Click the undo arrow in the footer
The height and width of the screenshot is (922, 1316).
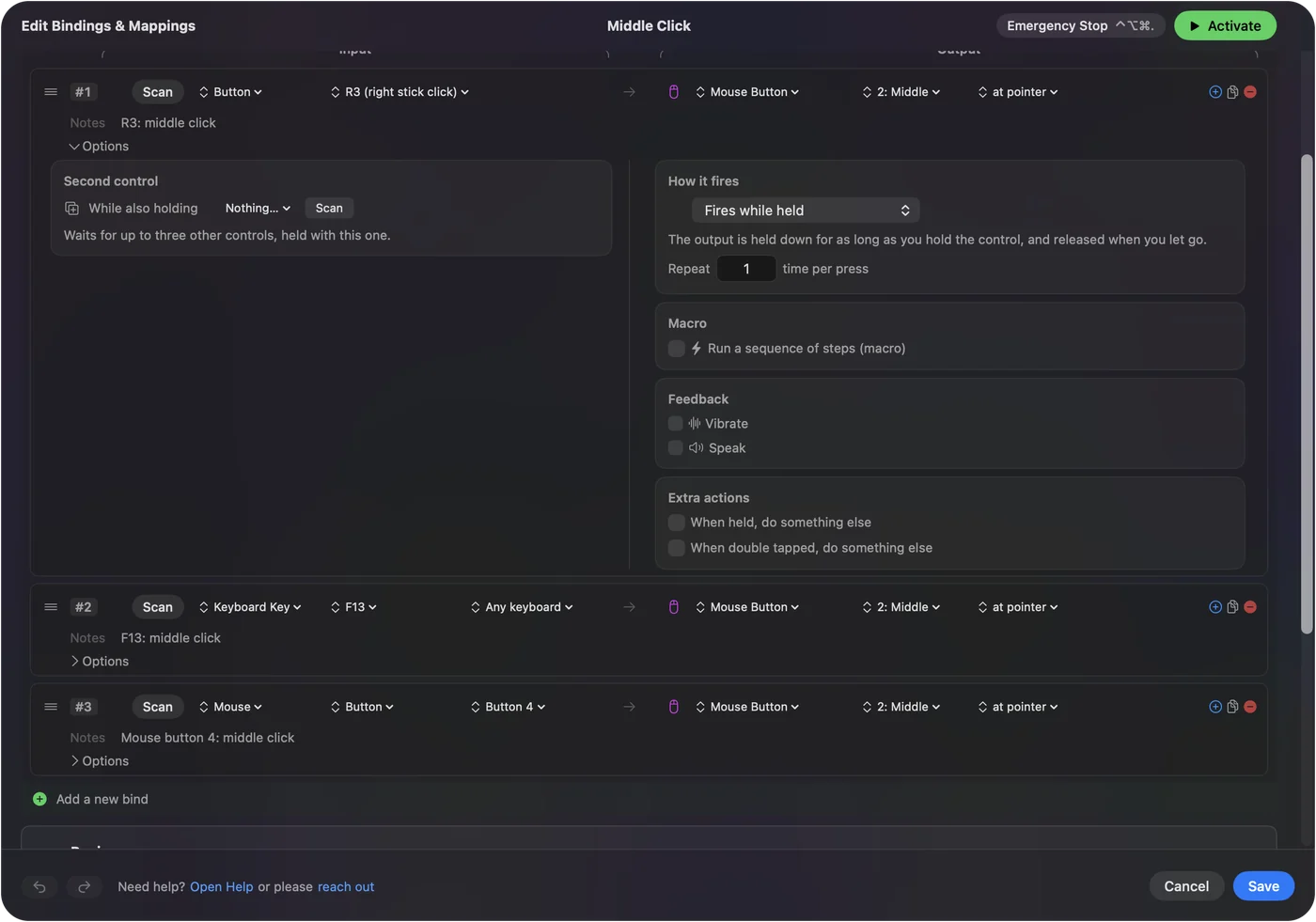tap(39, 886)
